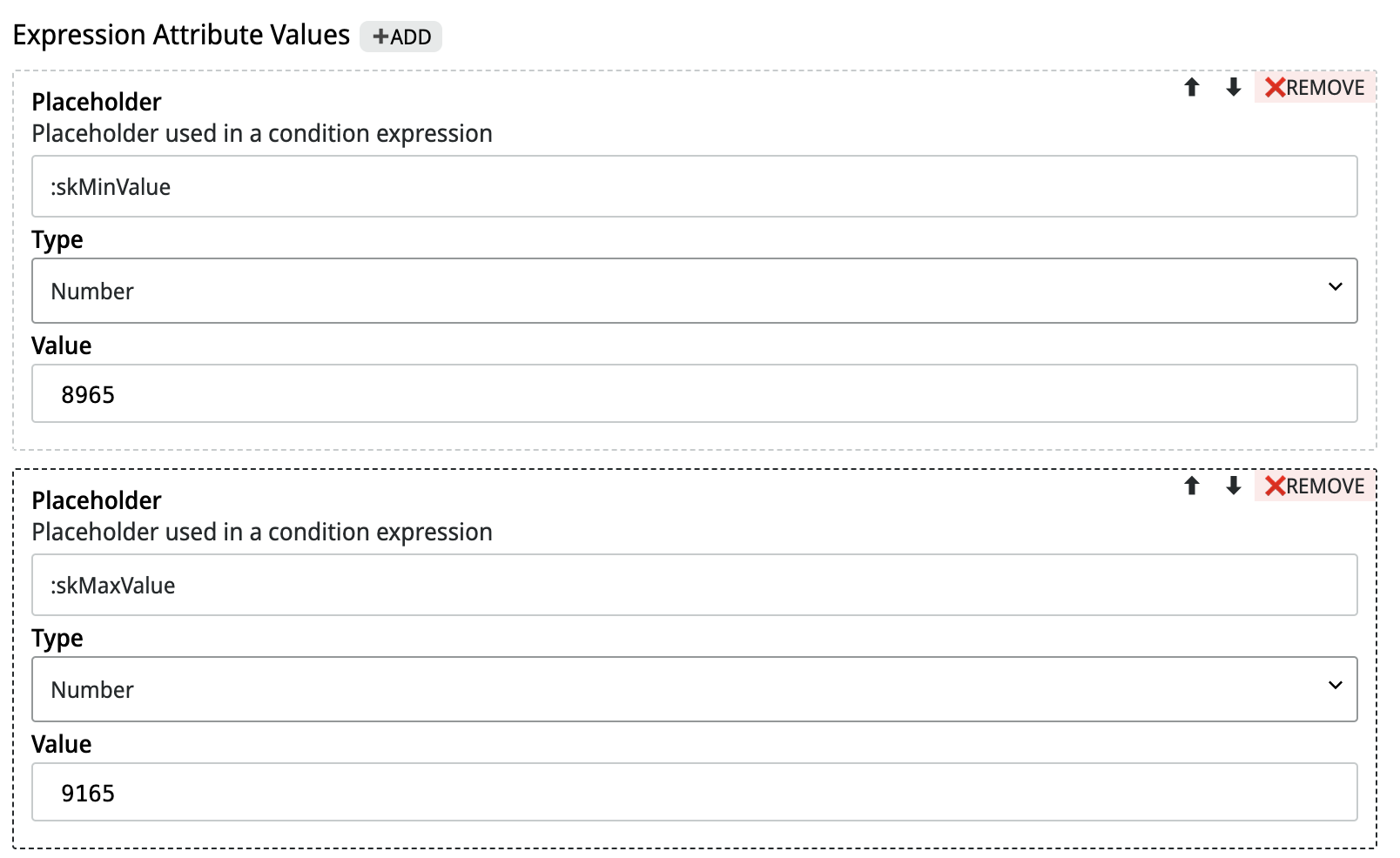Focus the :skMaxValue placeholder text field
The width and height of the screenshot is (1400, 858).
click(694, 585)
